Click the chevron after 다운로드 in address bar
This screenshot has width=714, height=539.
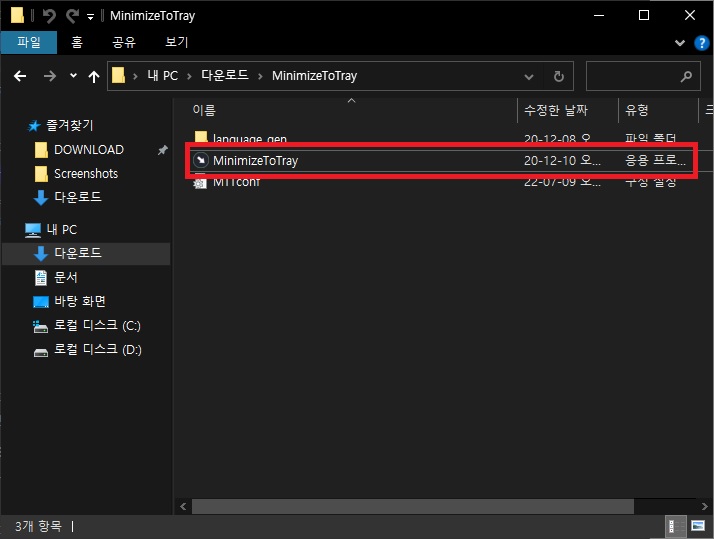pos(260,76)
